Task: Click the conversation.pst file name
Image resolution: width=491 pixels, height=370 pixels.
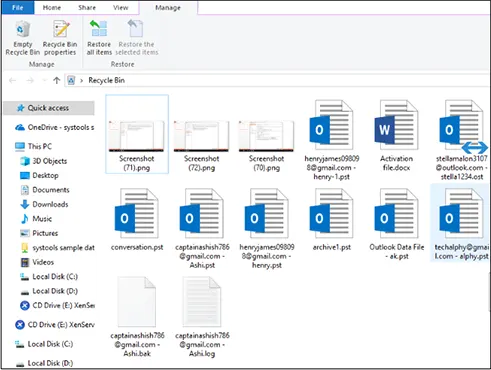Action: (x=137, y=247)
